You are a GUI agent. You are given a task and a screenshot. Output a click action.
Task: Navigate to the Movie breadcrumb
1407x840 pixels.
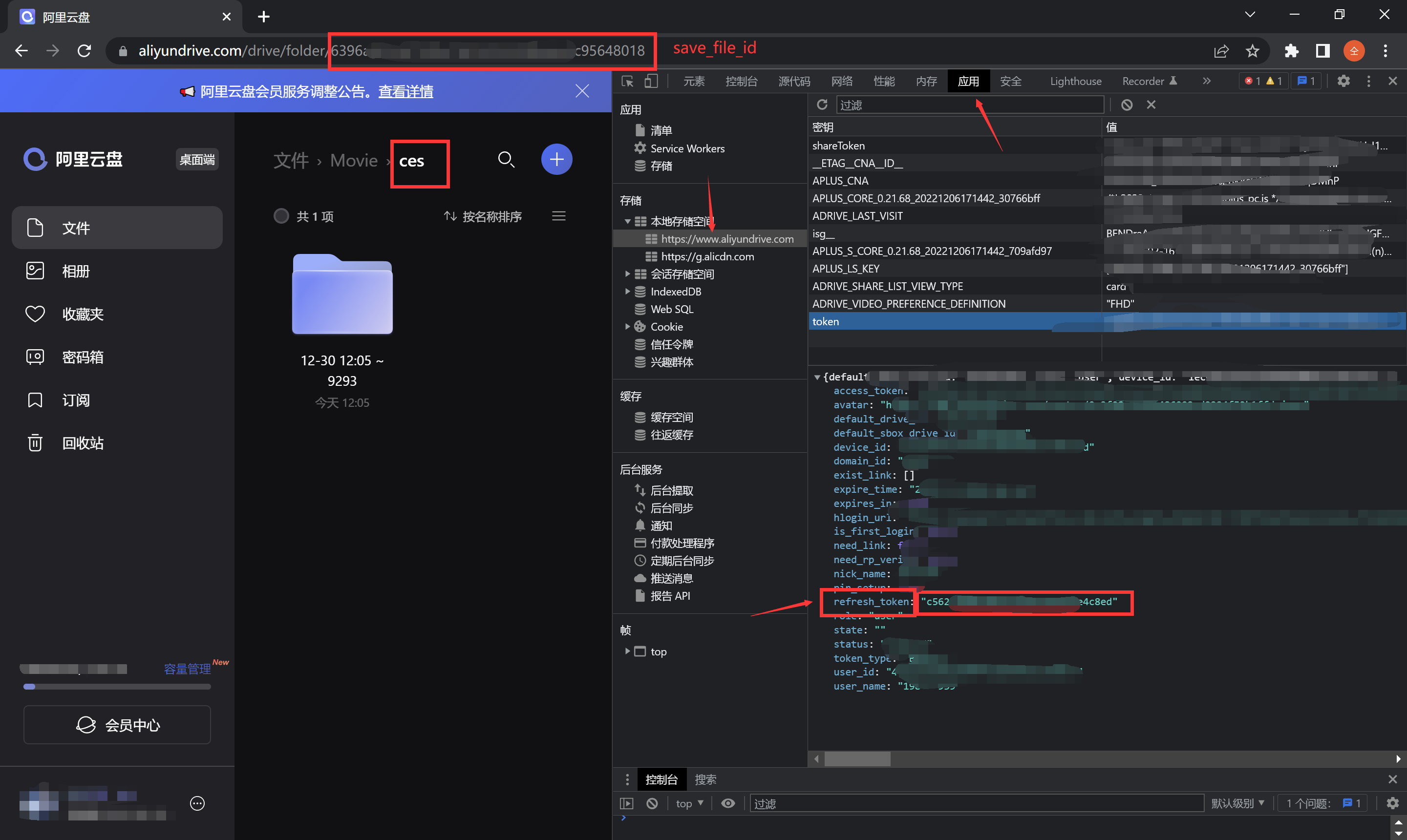coord(353,161)
